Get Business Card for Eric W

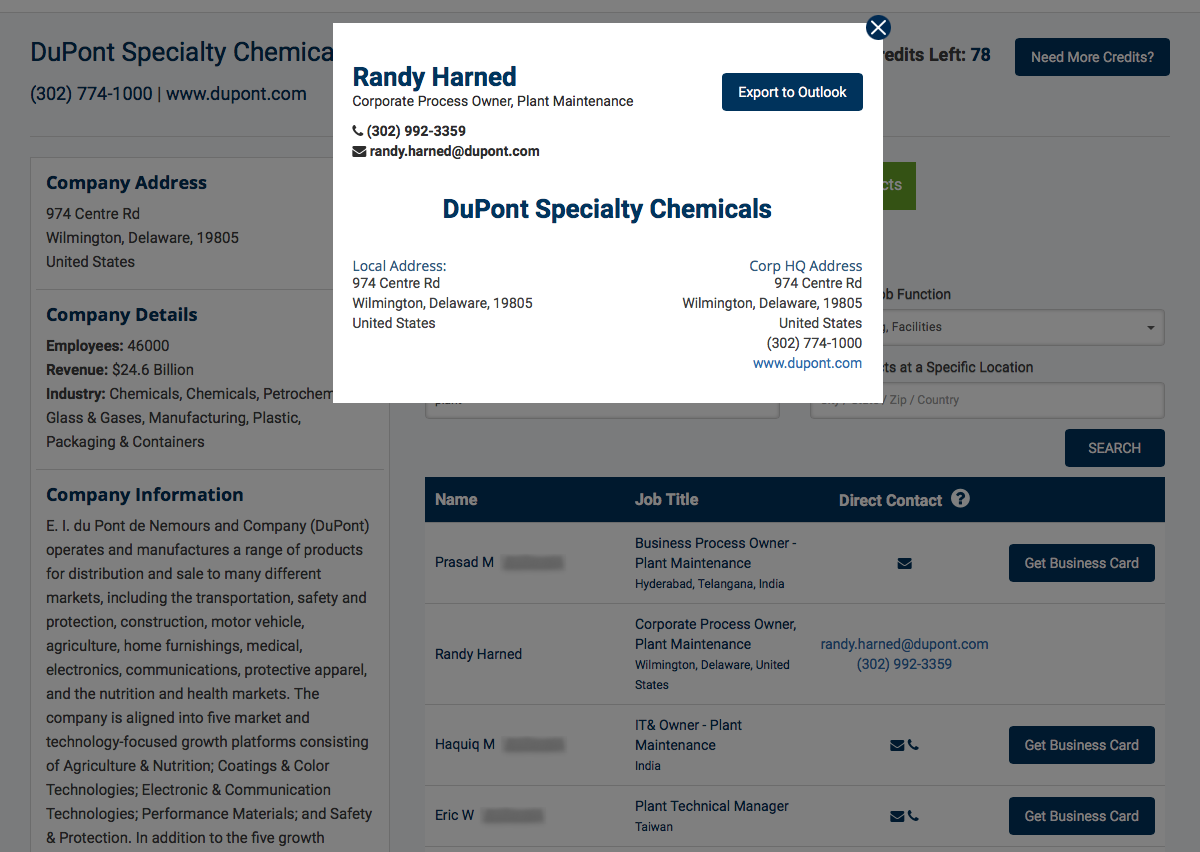1081,816
